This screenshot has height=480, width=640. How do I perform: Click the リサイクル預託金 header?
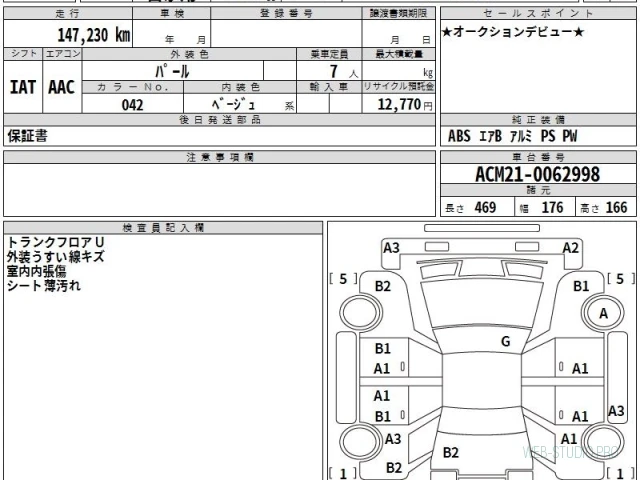tap(399, 87)
